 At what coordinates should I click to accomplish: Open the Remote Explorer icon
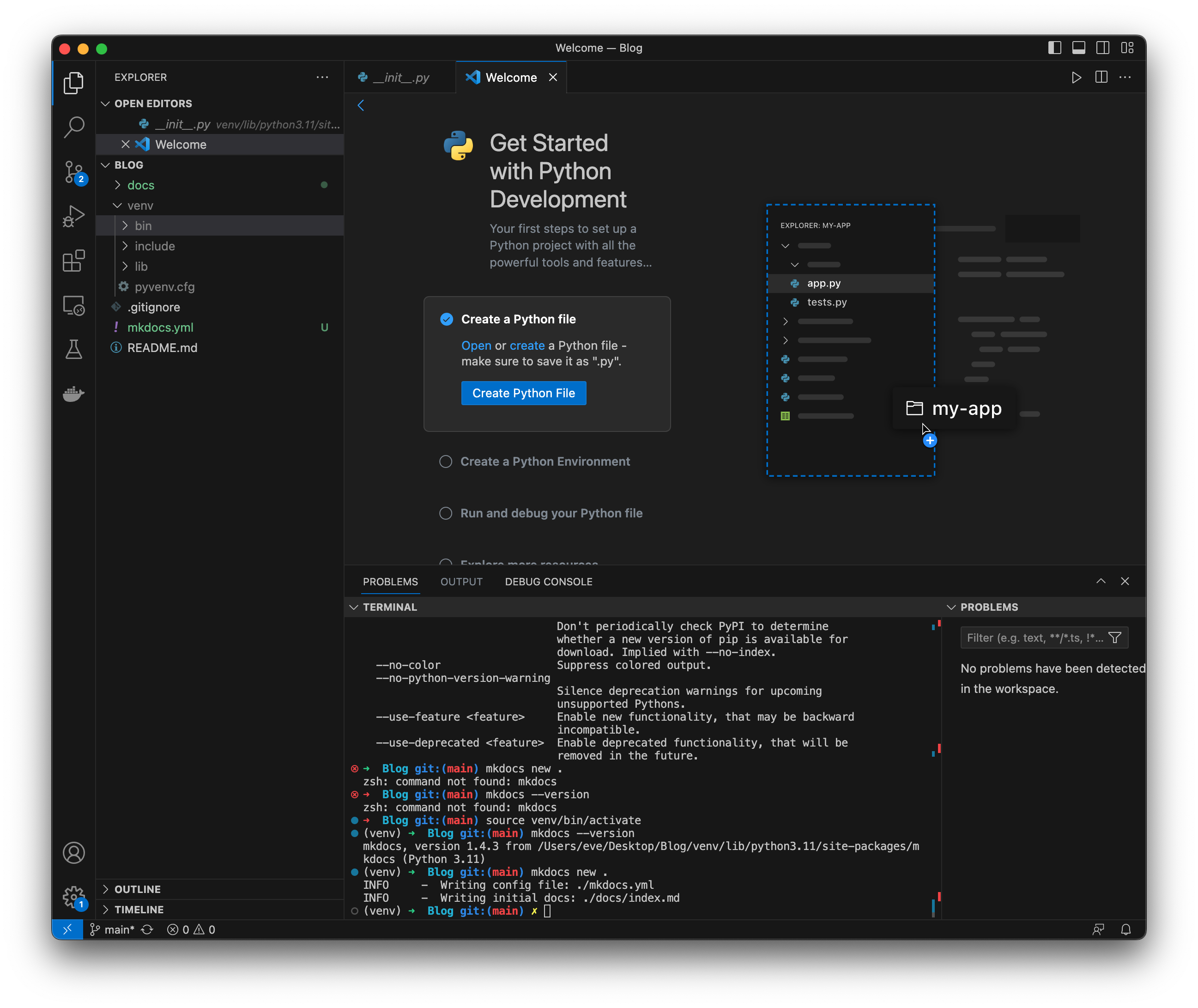(74, 305)
